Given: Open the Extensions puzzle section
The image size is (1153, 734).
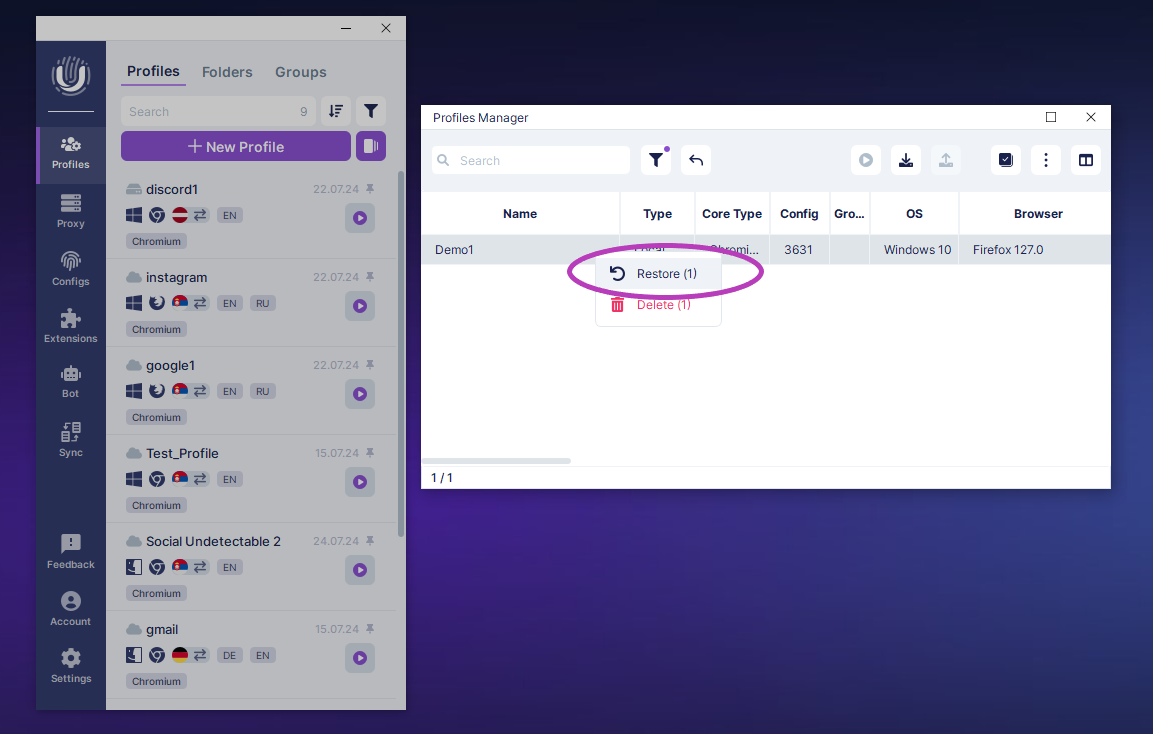Looking at the screenshot, I should (70, 325).
